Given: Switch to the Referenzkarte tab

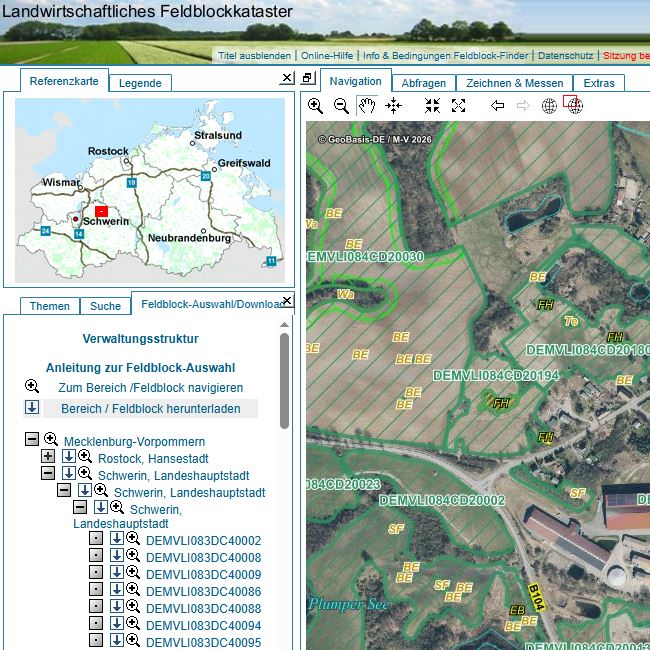Looking at the screenshot, I should 64,81.
